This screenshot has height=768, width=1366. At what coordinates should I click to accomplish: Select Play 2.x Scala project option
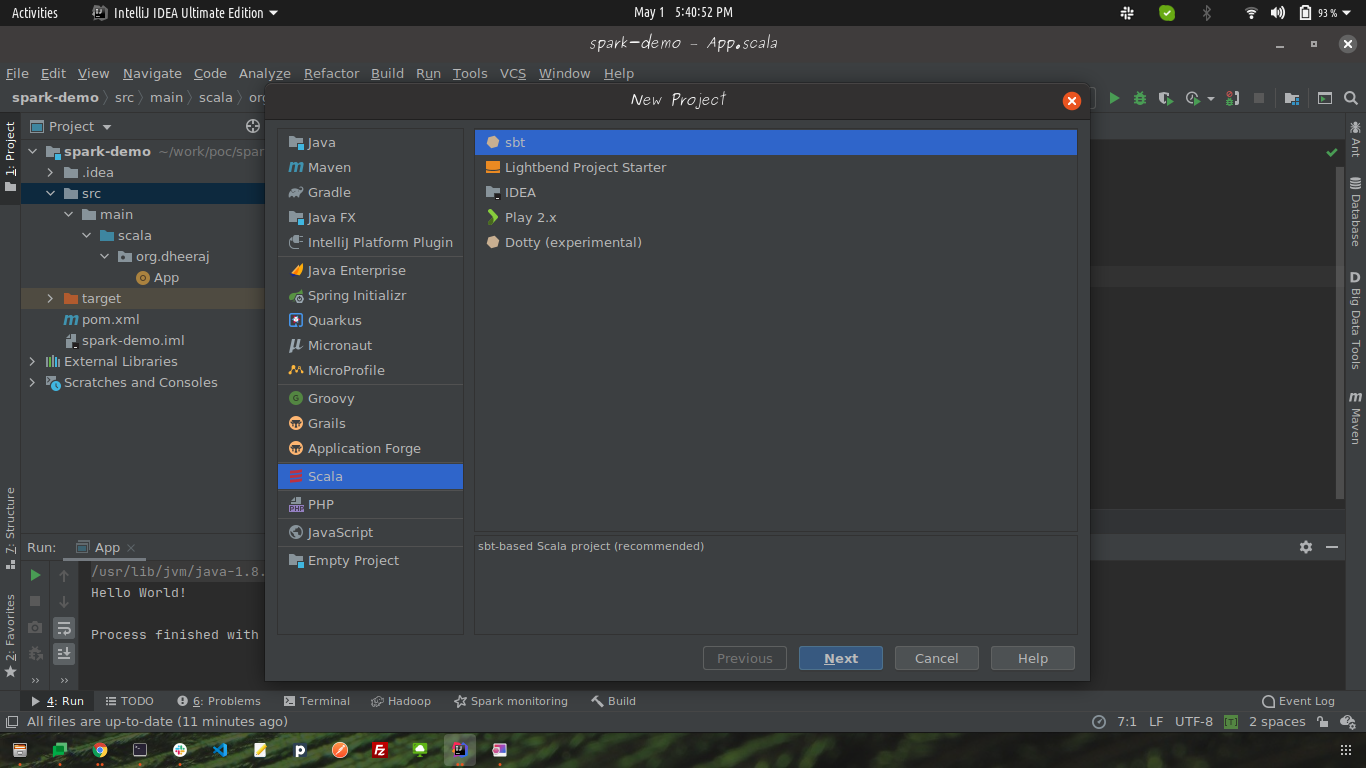point(776,217)
